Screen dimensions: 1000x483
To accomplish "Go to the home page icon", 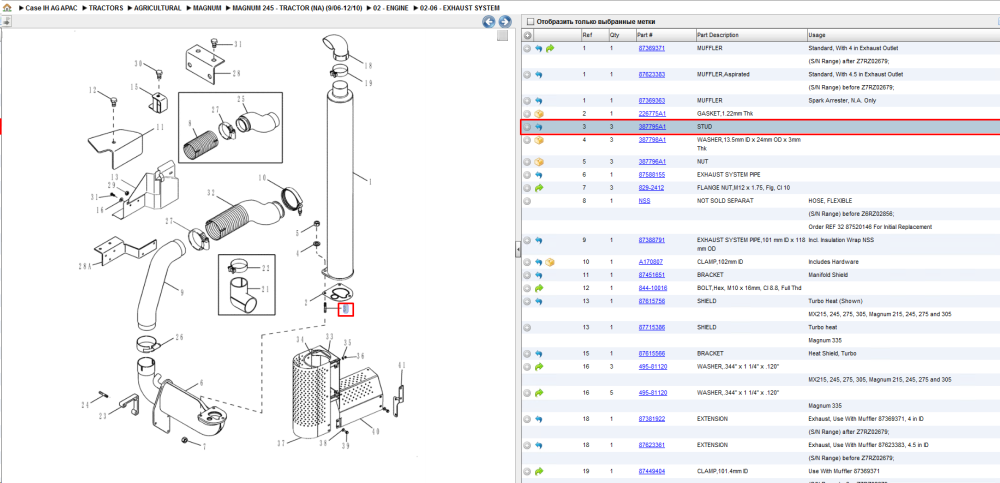I will 7,8.
